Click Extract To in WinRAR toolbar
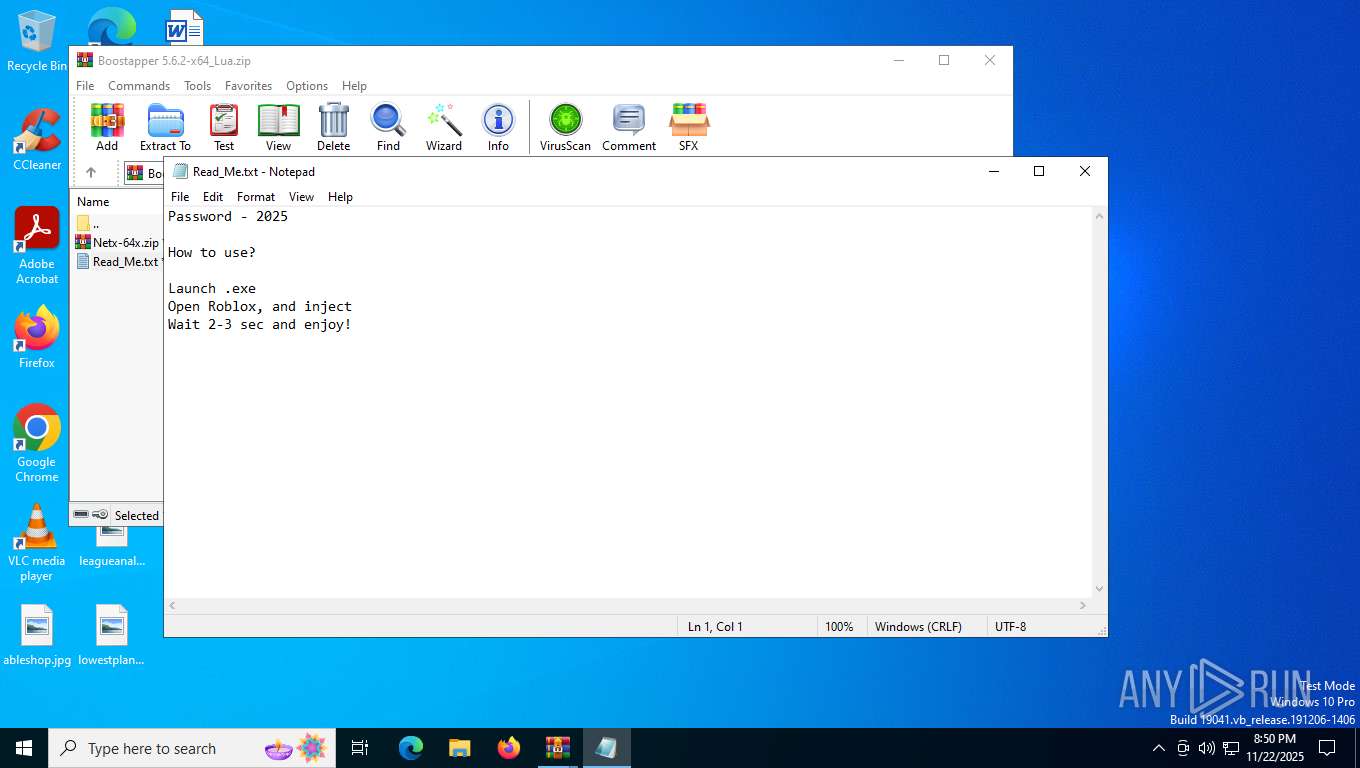Image resolution: width=1360 pixels, height=768 pixels. [165, 127]
